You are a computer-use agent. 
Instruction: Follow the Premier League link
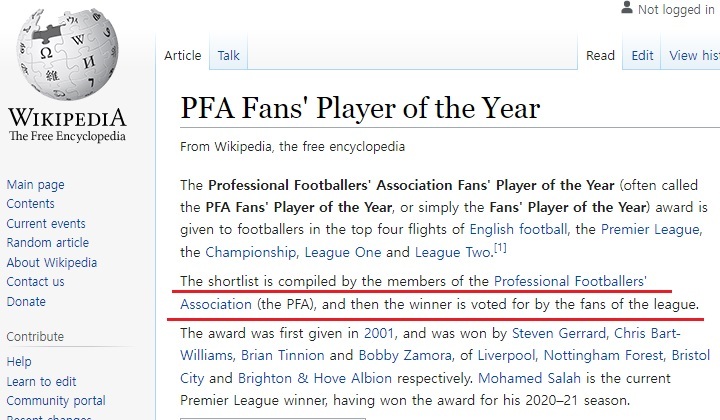651,229
